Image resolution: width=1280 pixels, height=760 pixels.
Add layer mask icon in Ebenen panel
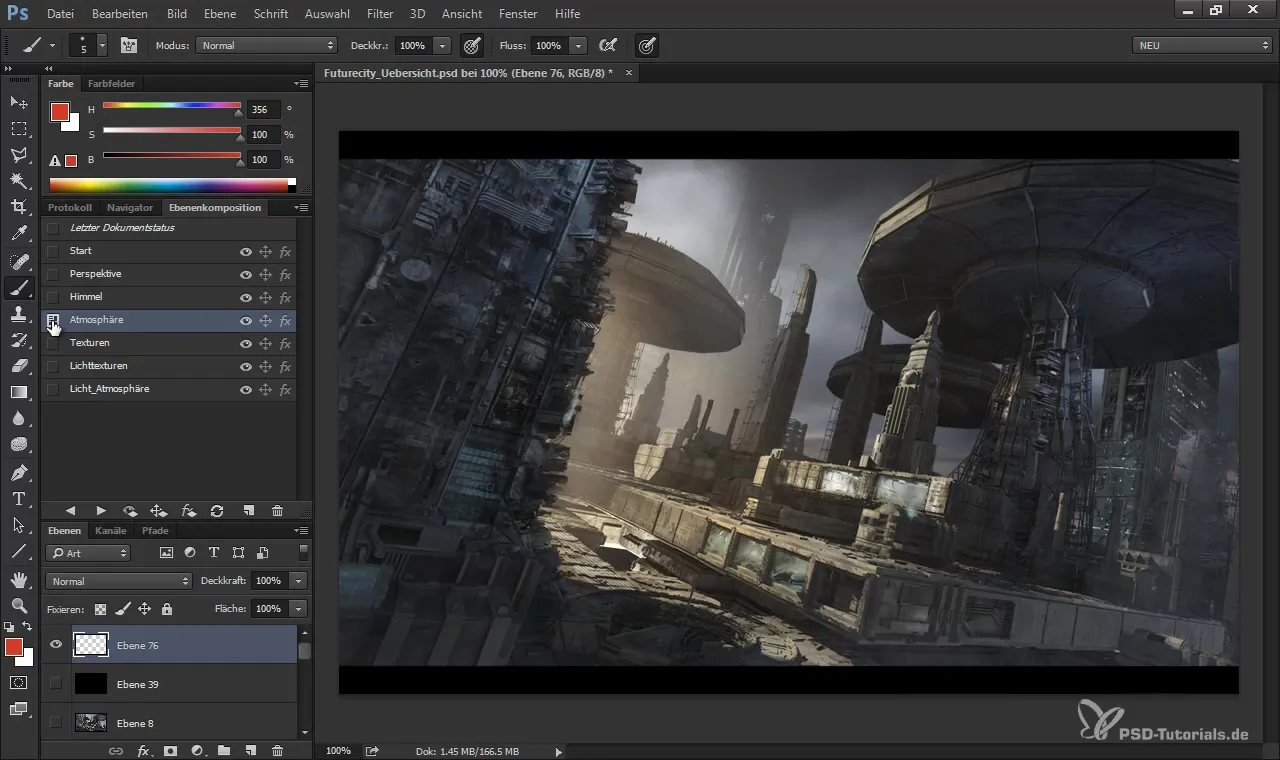170,750
